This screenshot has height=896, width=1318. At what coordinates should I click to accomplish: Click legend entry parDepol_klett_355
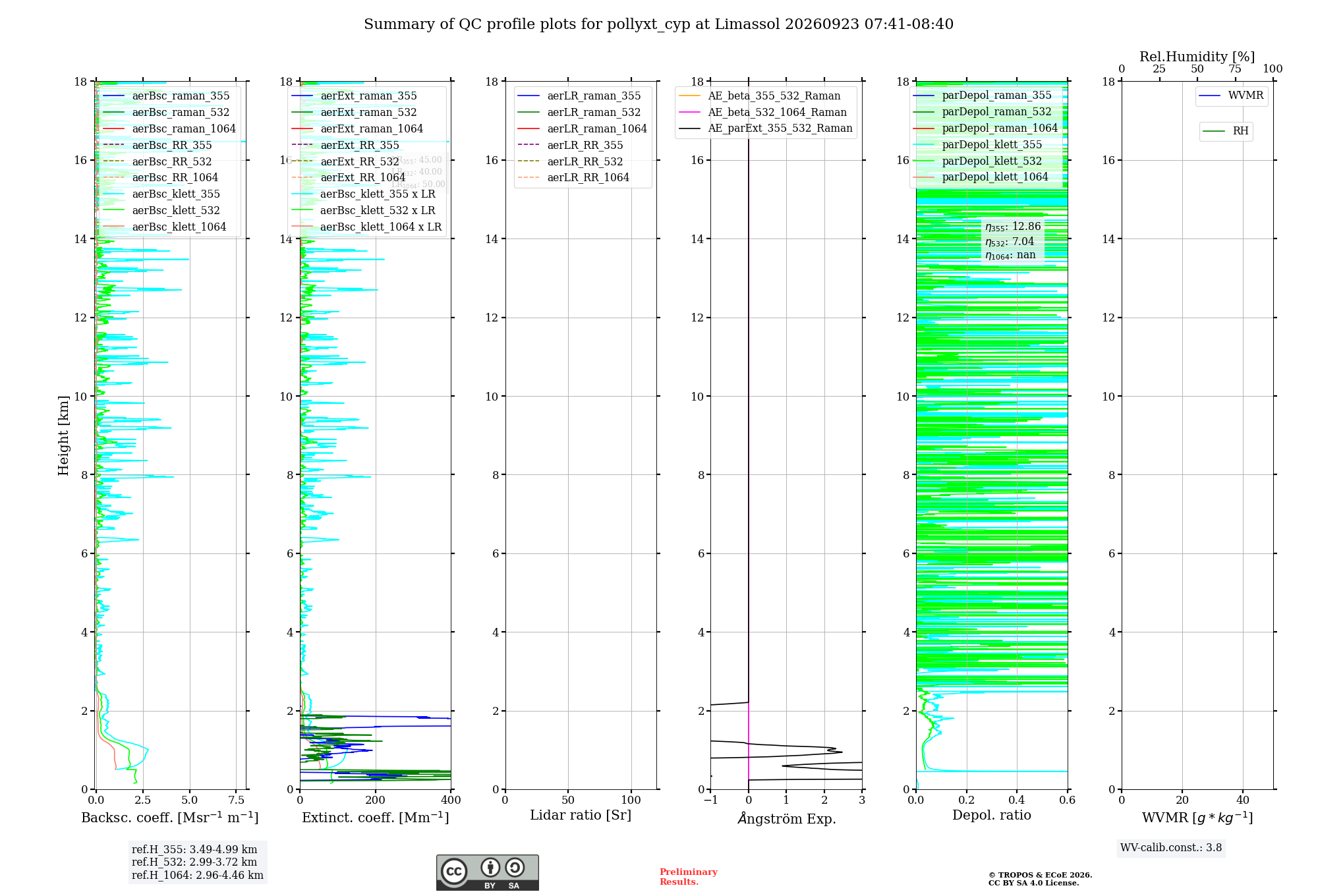pyautogui.click(x=978, y=144)
